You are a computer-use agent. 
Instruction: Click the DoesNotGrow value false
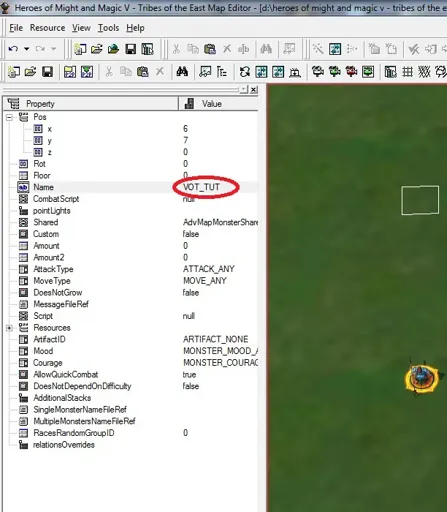coord(191,293)
